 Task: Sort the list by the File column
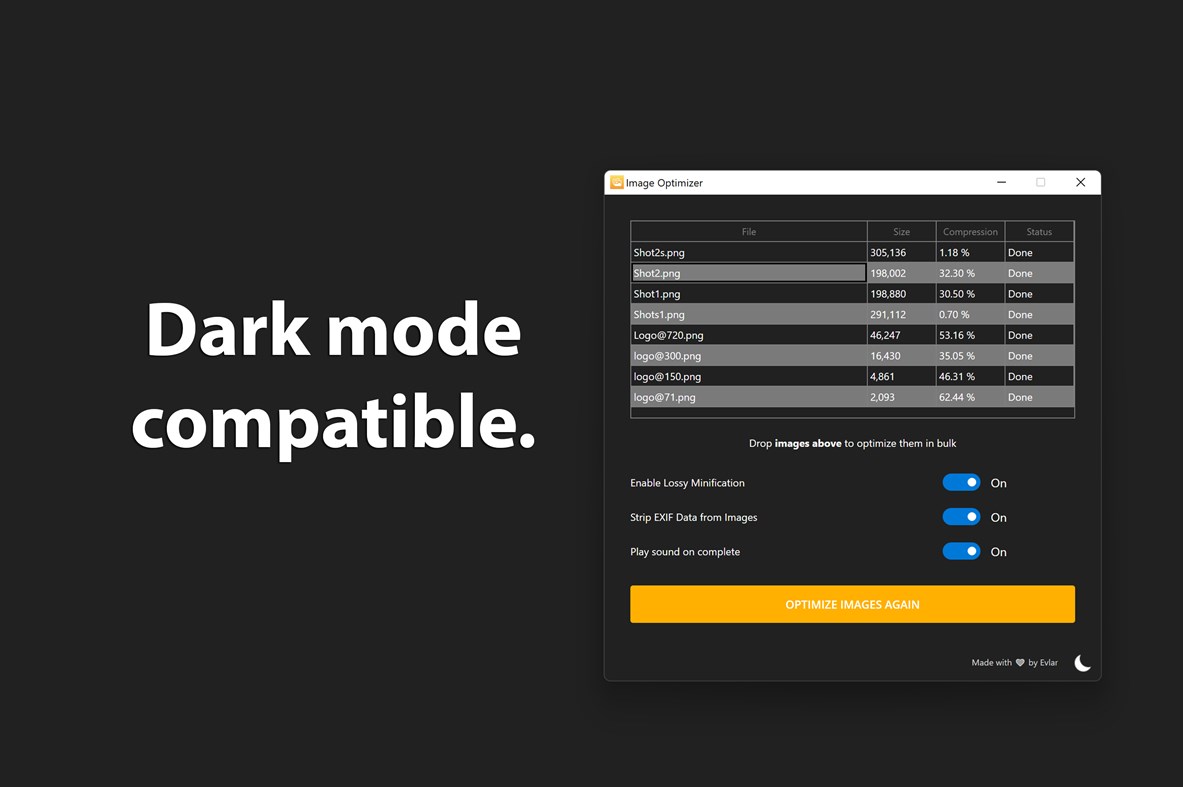[x=748, y=231]
